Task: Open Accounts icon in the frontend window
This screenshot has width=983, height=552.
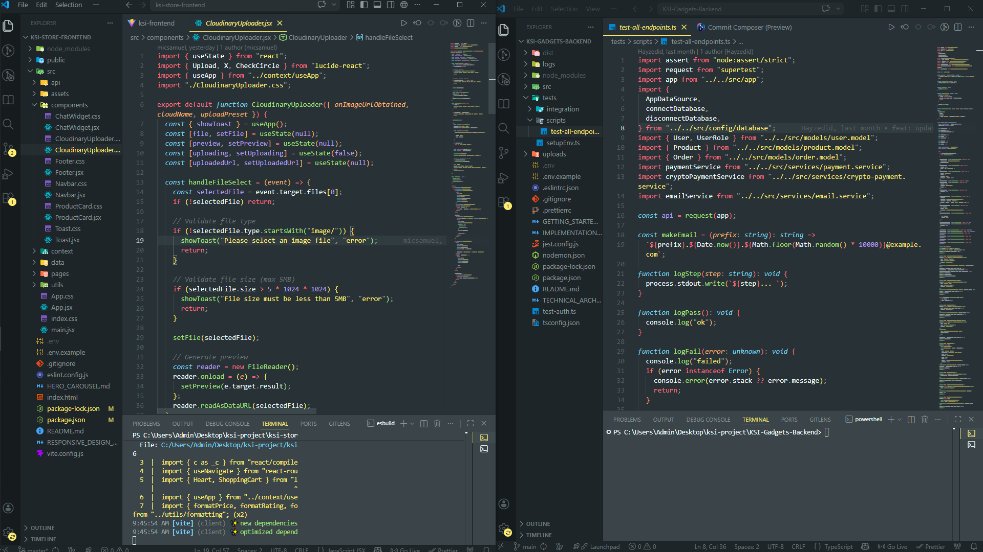Action: point(9,508)
